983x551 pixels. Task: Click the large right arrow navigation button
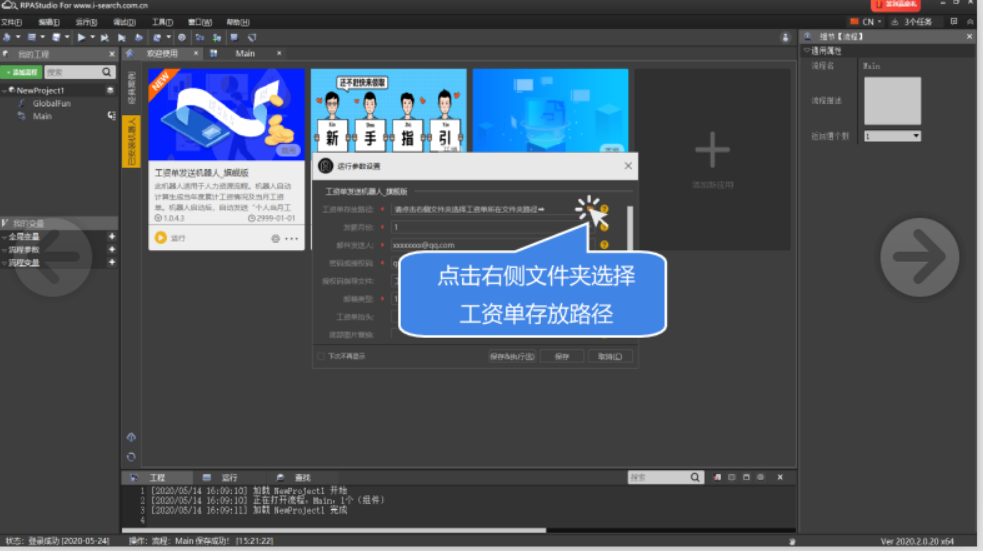tap(919, 257)
